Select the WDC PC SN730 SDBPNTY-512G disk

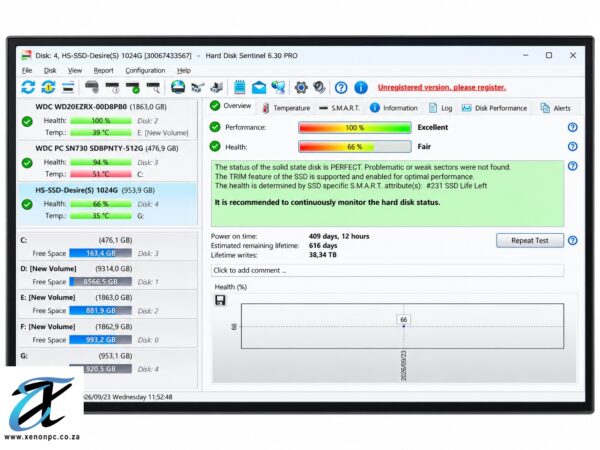pos(108,162)
